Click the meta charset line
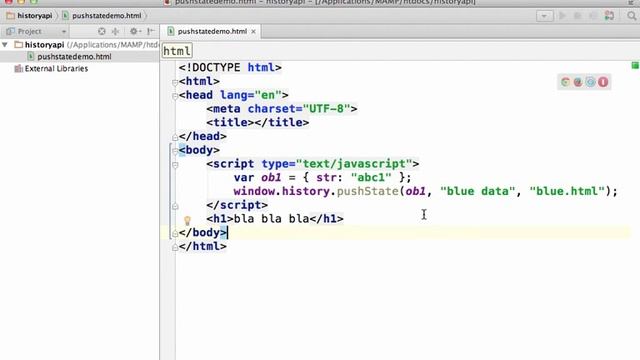Screen dimensions: 640x360 pos(282,109)
